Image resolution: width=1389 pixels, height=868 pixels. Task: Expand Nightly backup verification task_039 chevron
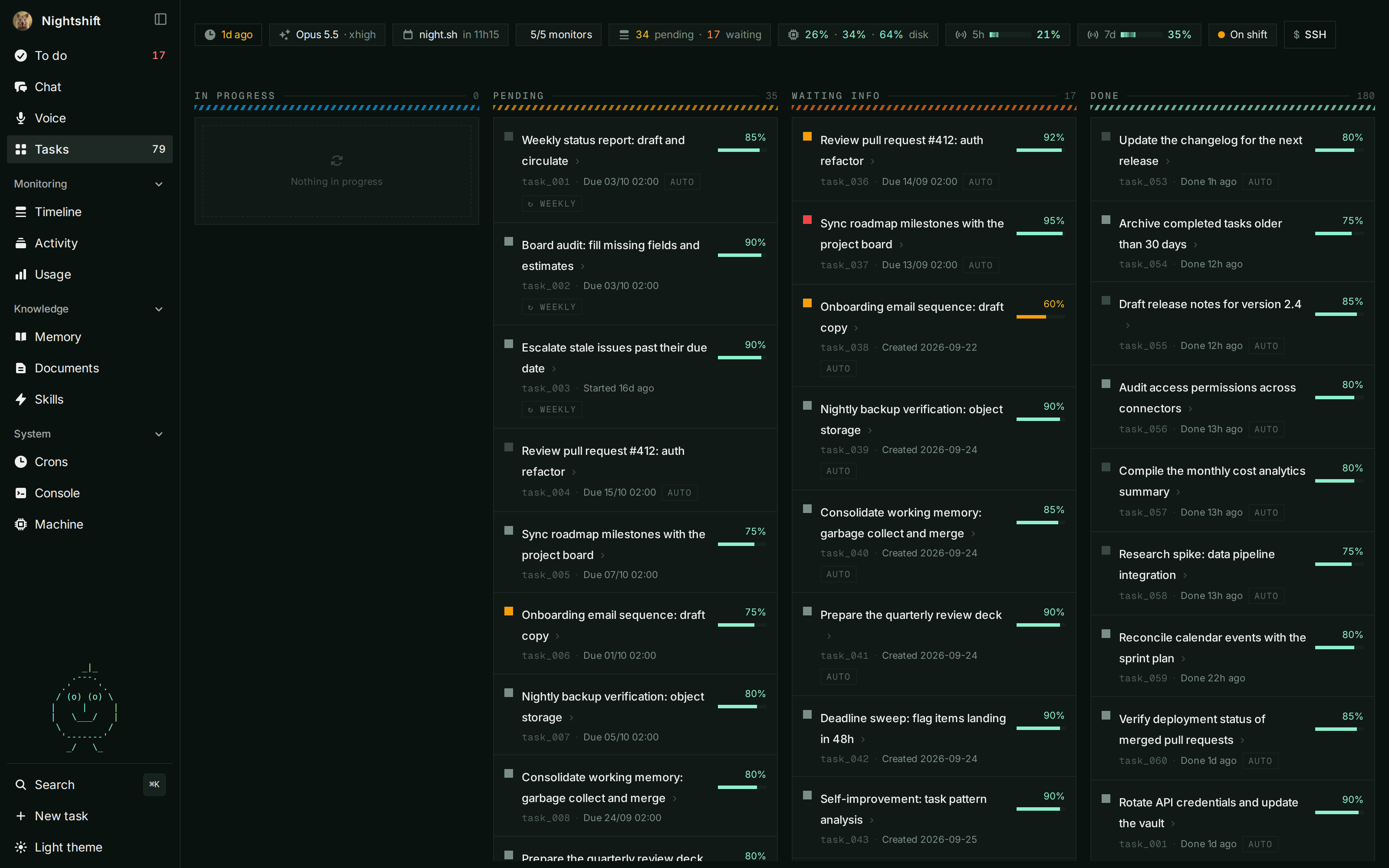[x=869, y=431]
